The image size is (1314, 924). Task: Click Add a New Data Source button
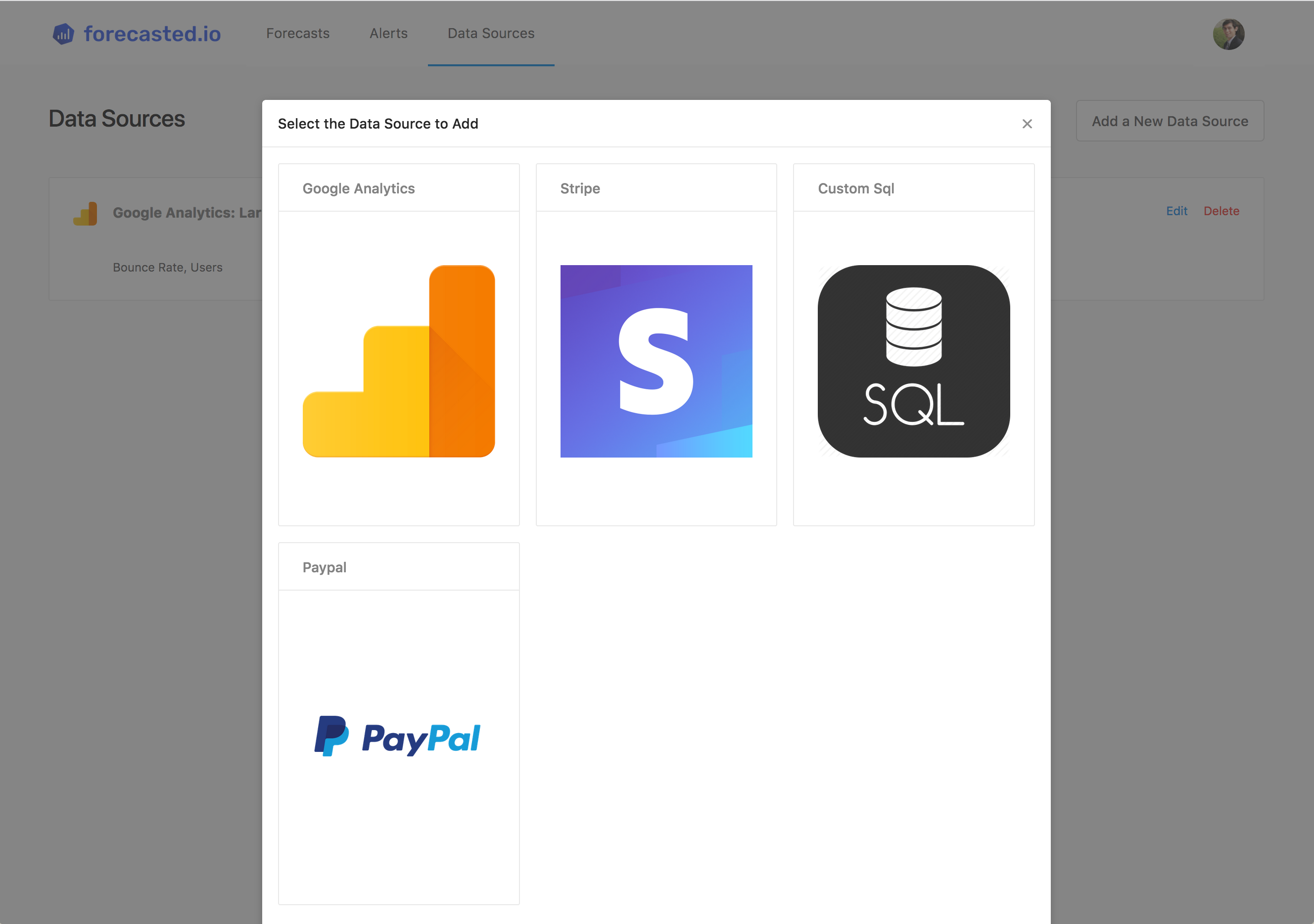point(1169,121)
